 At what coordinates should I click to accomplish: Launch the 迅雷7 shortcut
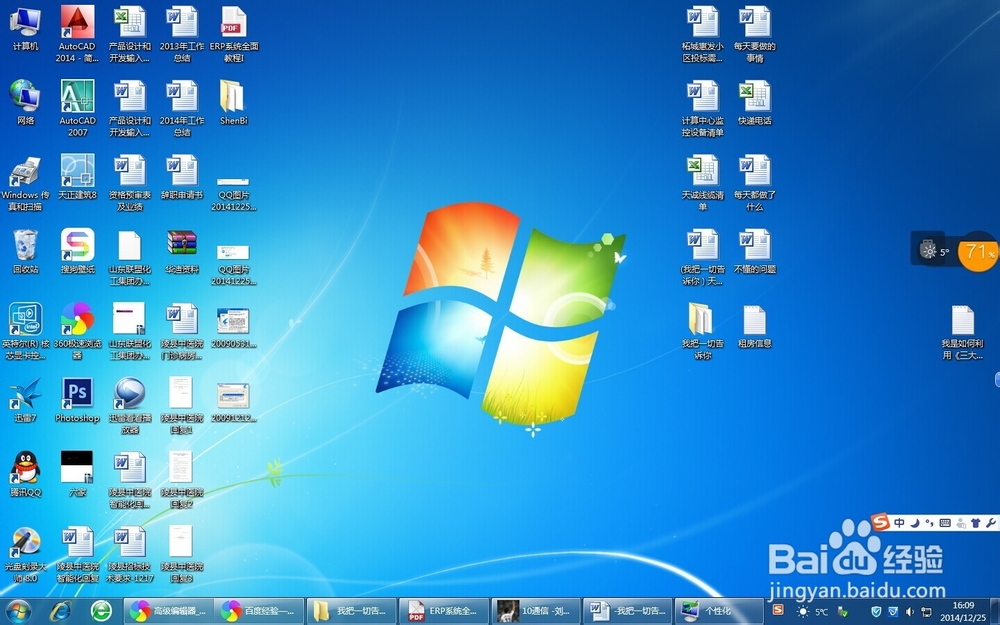tap(26, 400)
